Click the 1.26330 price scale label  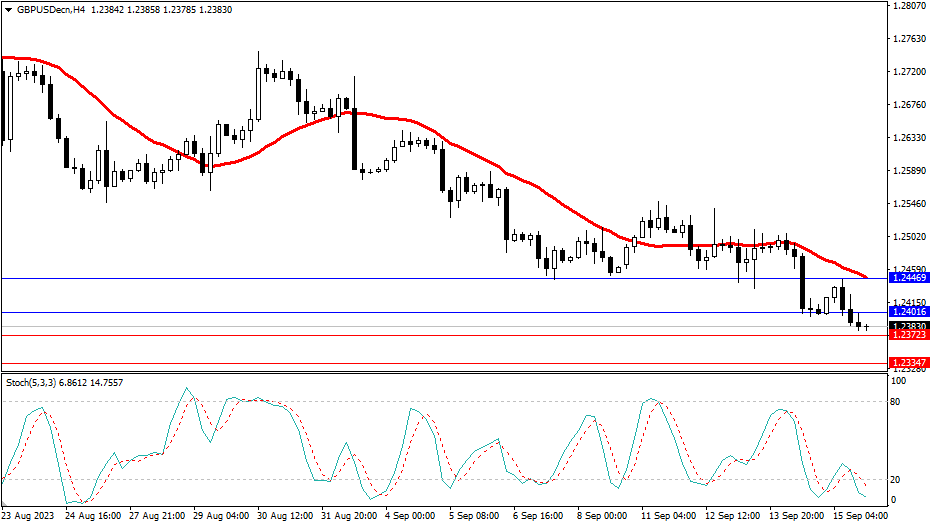(908, 138)
